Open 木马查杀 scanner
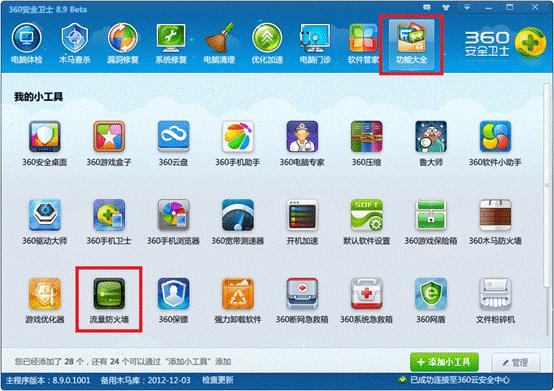554x391 pixels. [75, 43]
